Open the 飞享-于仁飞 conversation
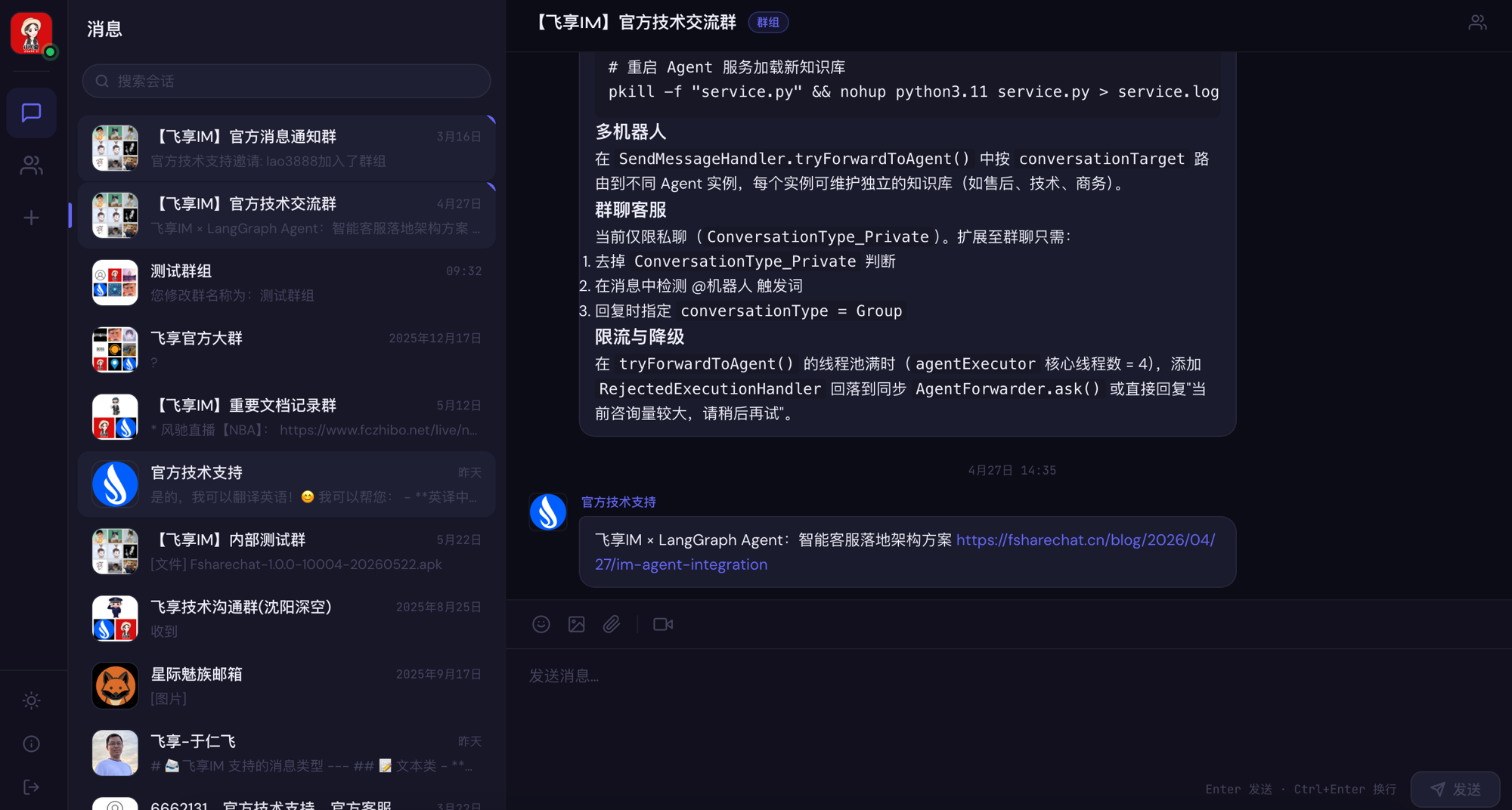Image resolution: width=1512 pixels, height=810 pixels. point(287,753)
